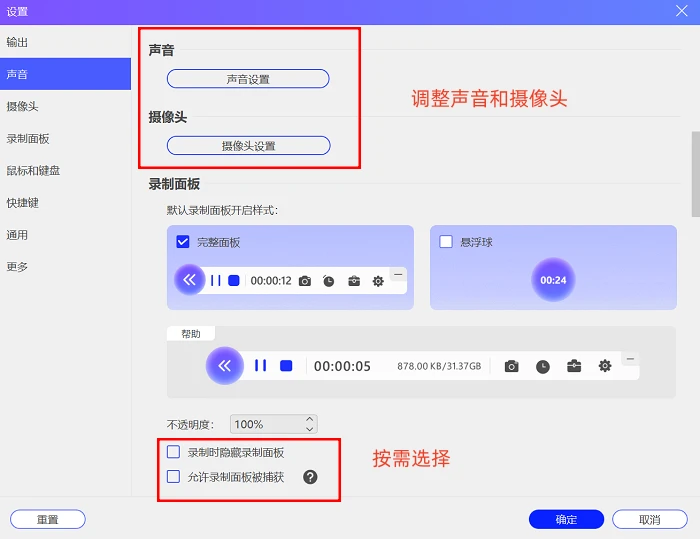Open the toolbox icon in help panel
This screenshot has width=700, height=539.
[574, 366]
